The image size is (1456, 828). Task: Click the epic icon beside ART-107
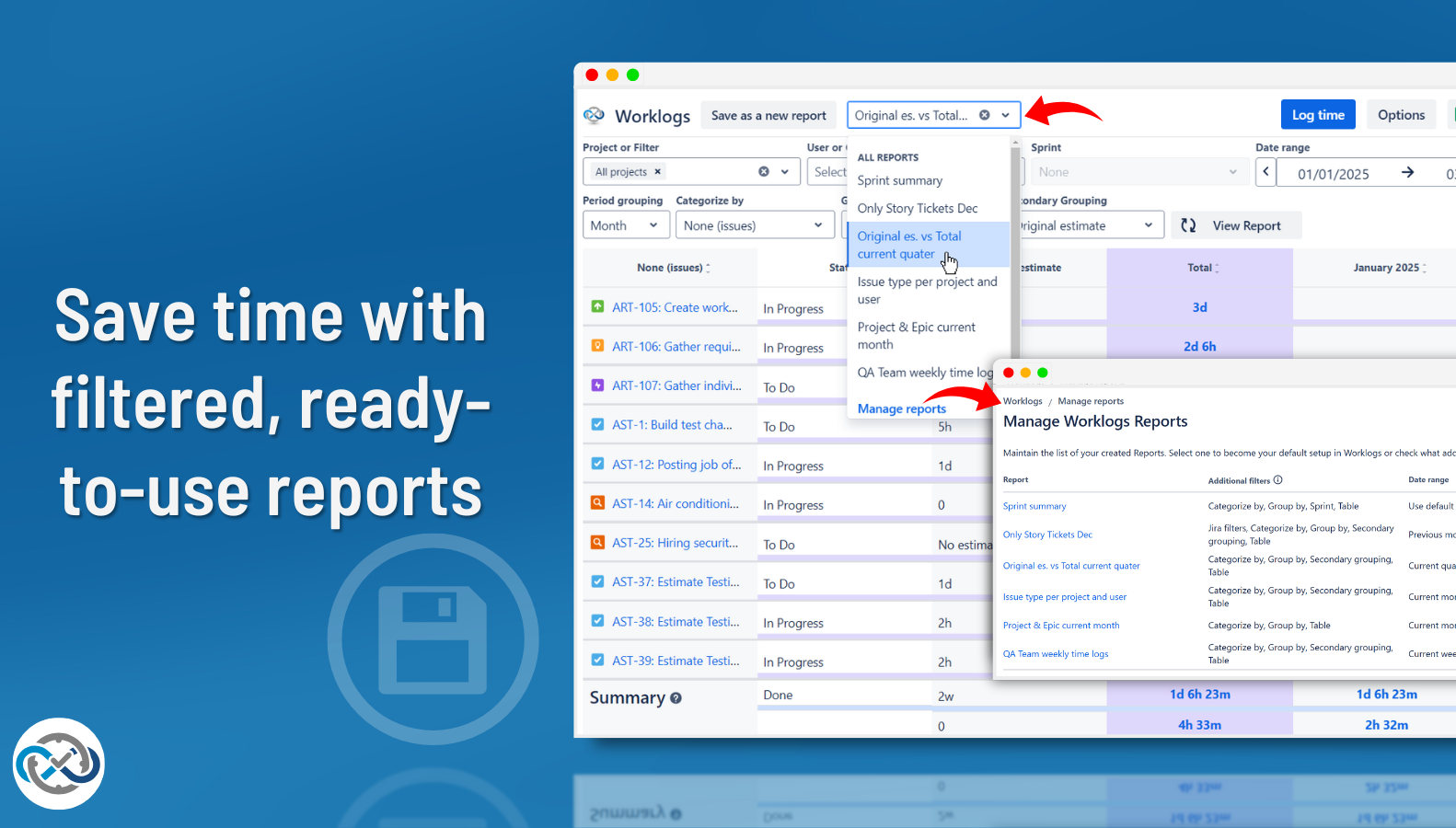pos(597,385)
